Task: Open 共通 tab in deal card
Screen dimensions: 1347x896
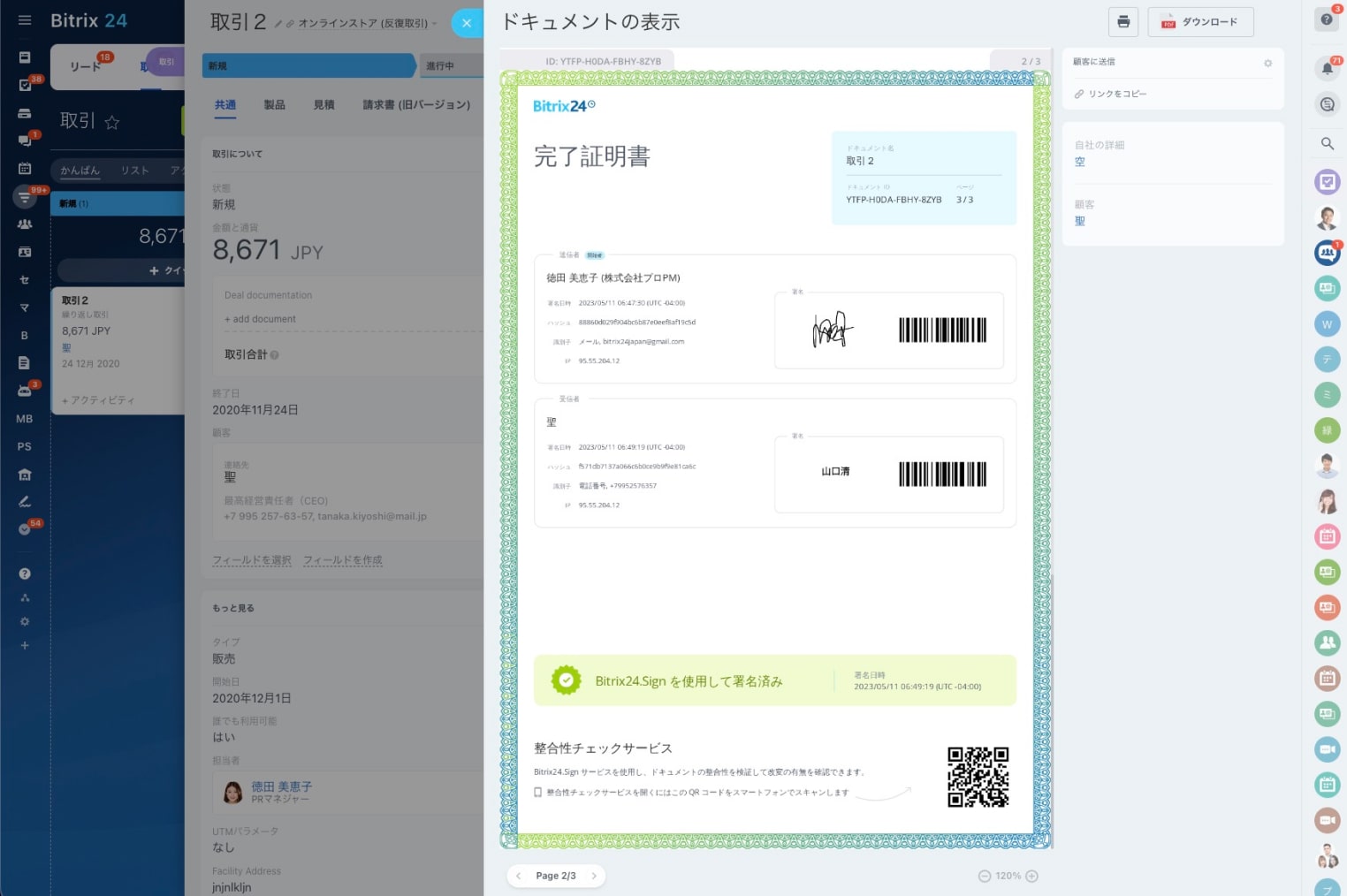Action: pyautogui.click(x=225, y=104)
